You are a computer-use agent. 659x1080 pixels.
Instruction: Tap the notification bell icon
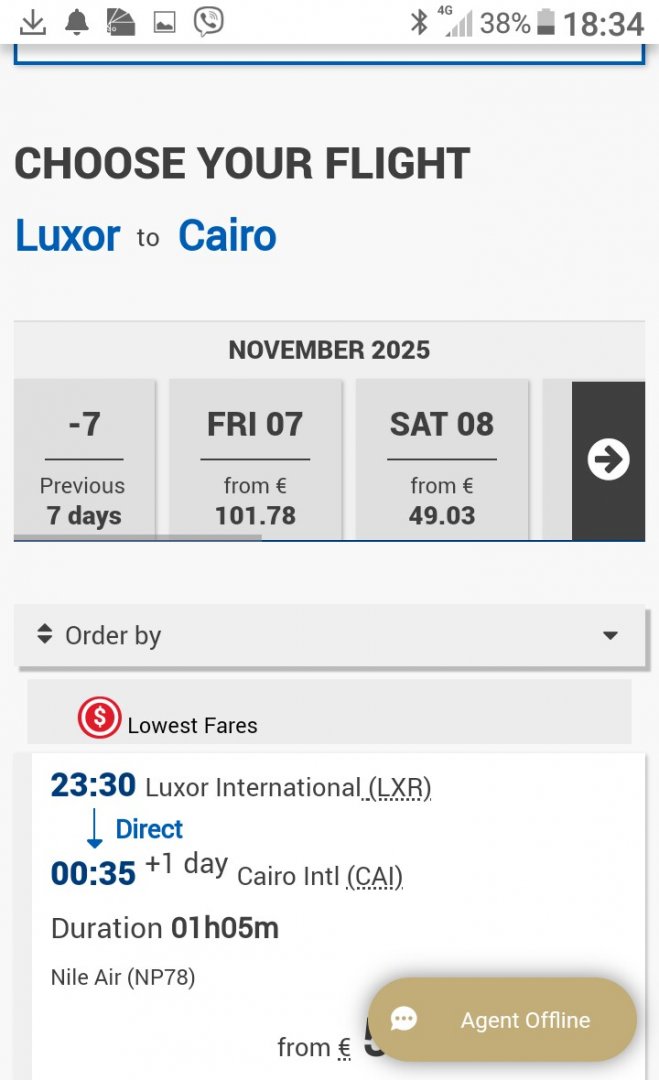click(x=77, y=21)
